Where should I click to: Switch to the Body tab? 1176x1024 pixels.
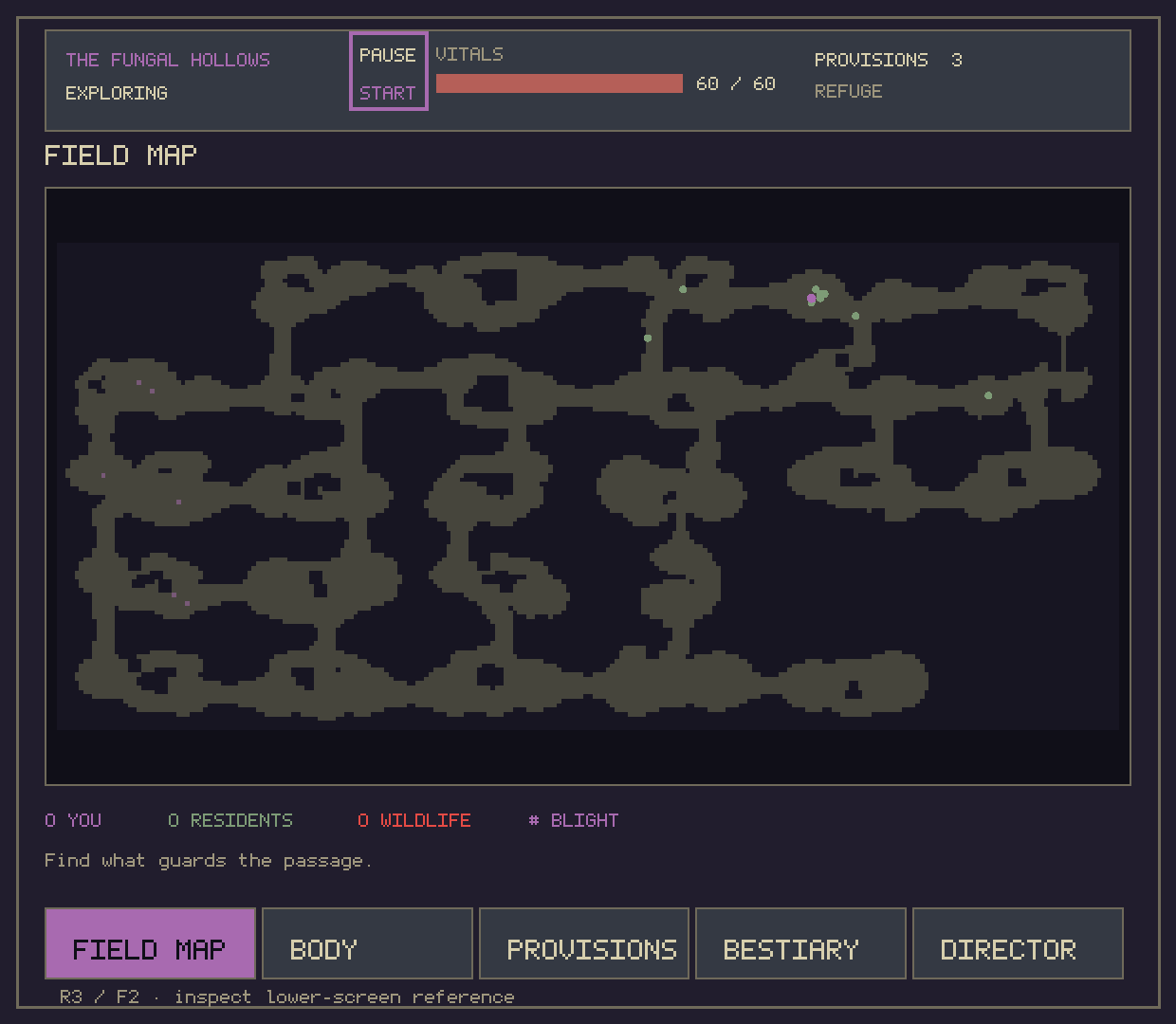coord(367,943)
